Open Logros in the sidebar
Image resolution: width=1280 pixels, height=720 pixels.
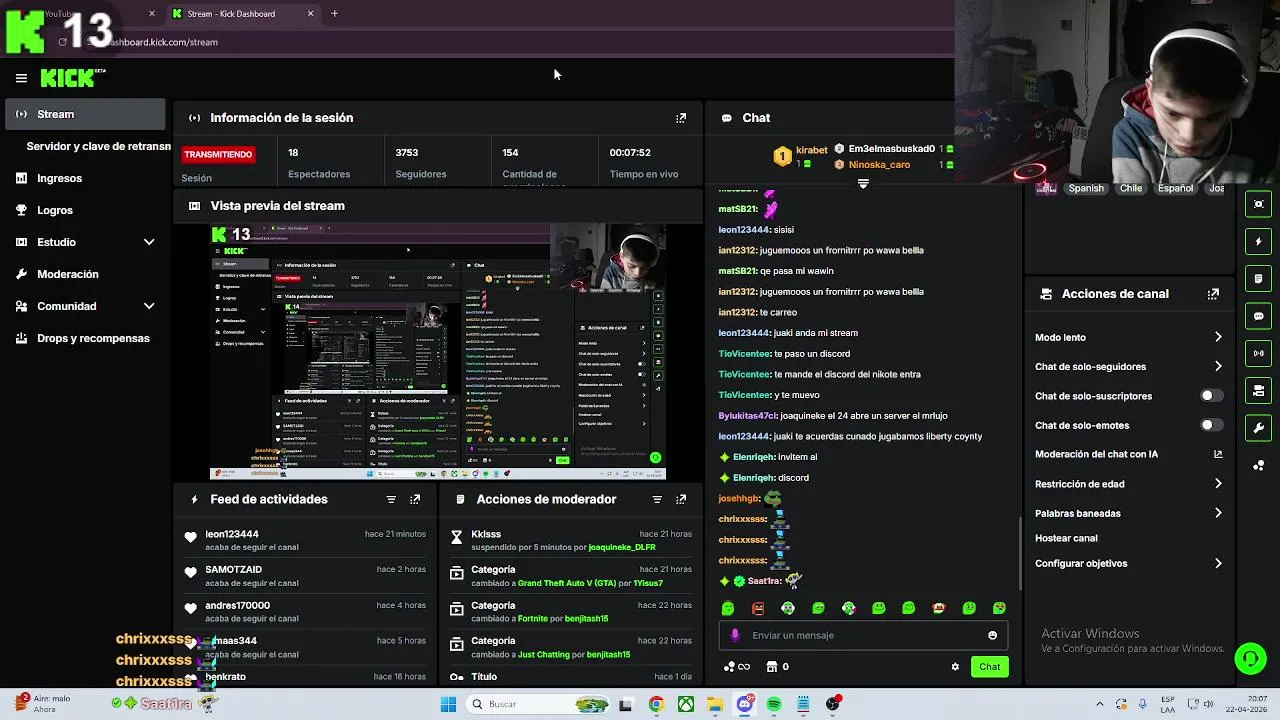click(86, 210)
